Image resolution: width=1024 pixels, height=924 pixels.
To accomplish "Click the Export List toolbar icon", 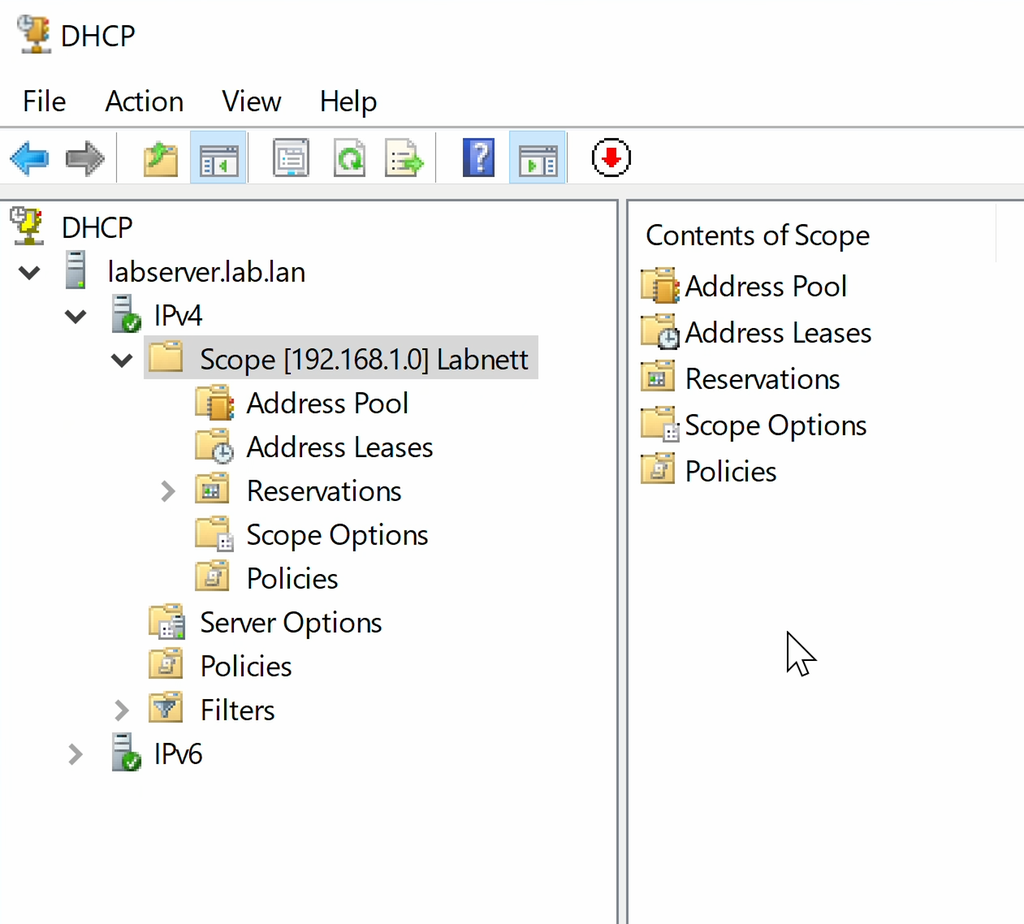I will [404, 158].
